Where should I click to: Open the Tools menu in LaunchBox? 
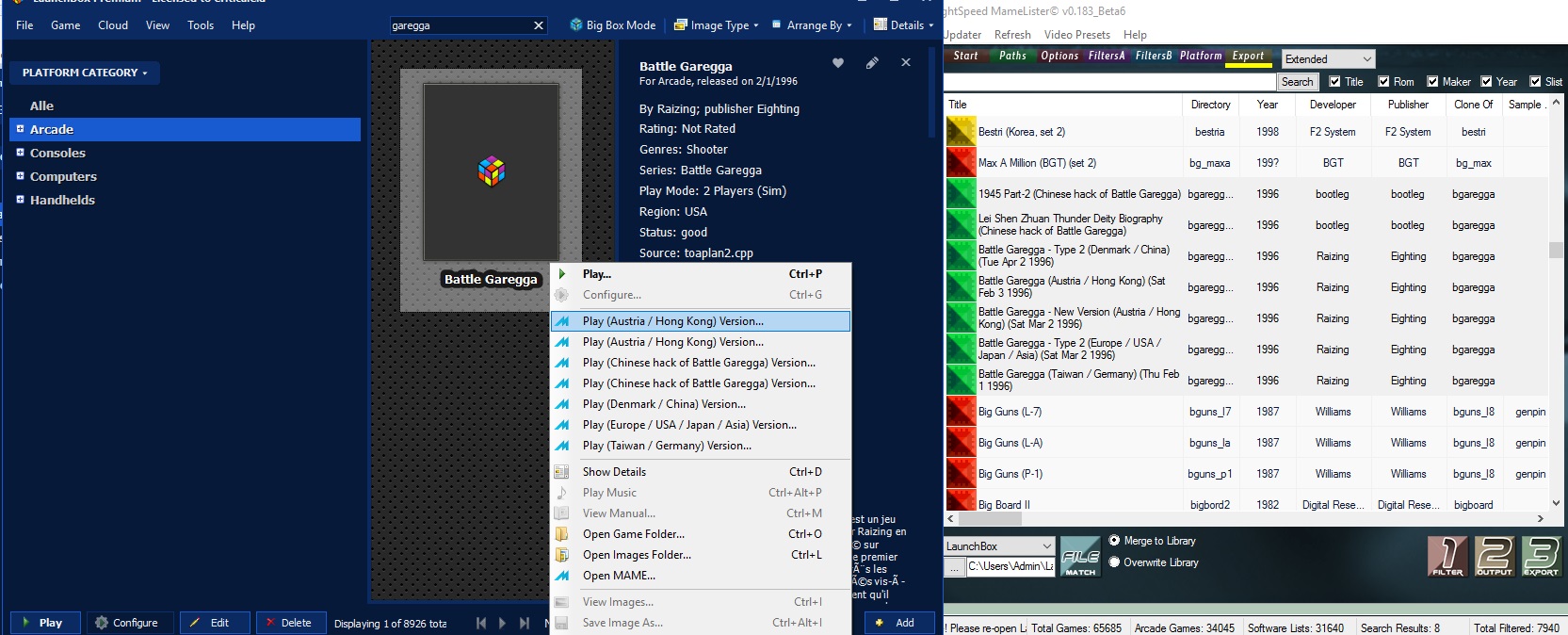point(201,25)
